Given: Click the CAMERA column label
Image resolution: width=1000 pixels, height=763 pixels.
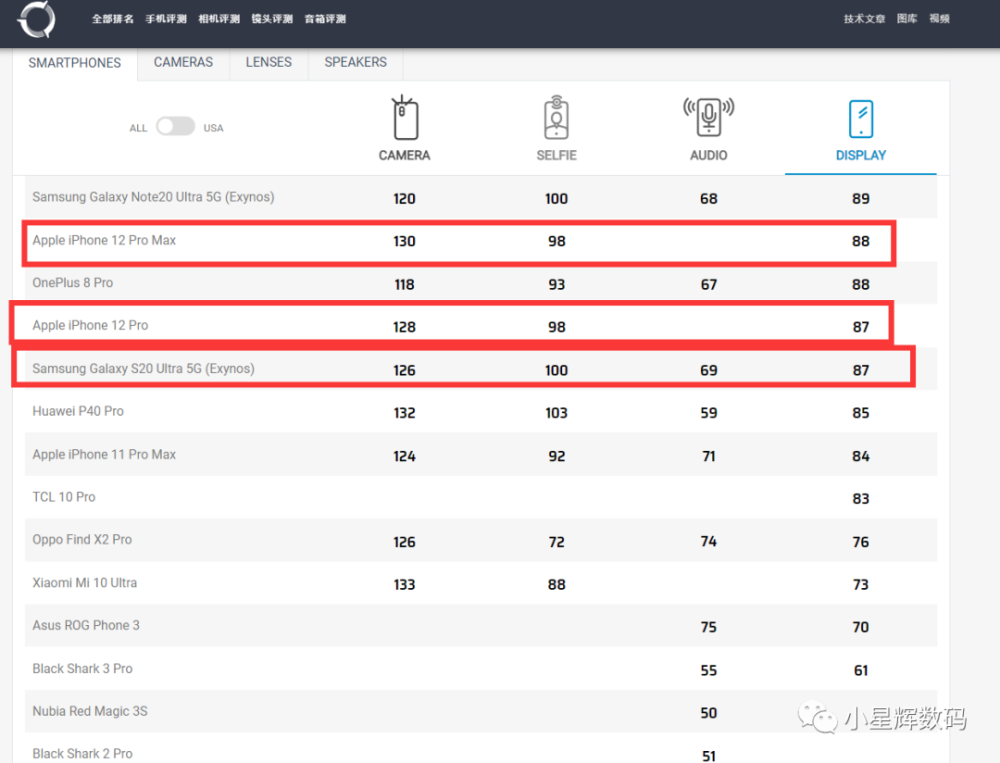Looking at the screenshot, I should tap(404, 155).
